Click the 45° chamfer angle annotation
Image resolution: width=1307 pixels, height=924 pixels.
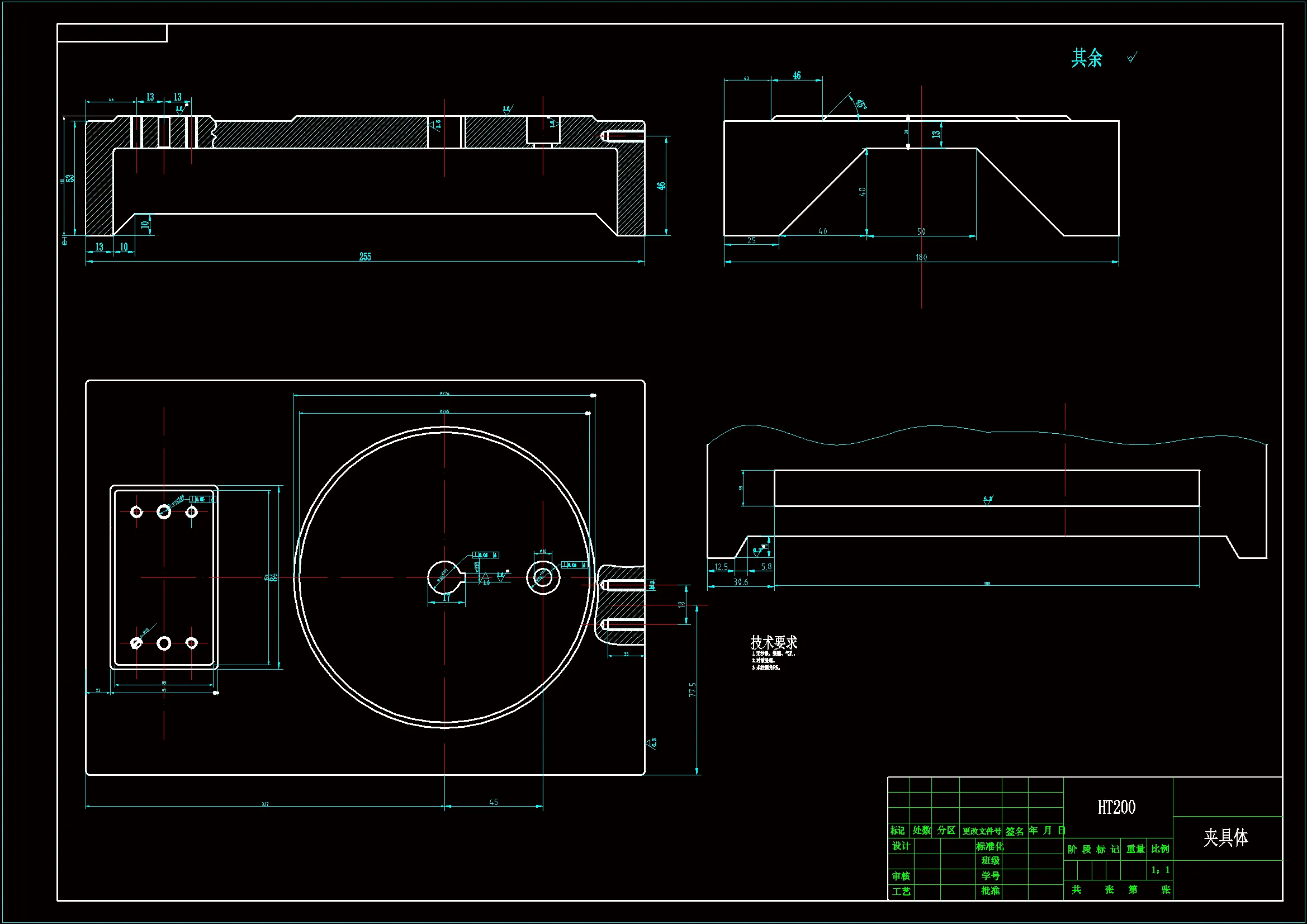pos(861,105)
